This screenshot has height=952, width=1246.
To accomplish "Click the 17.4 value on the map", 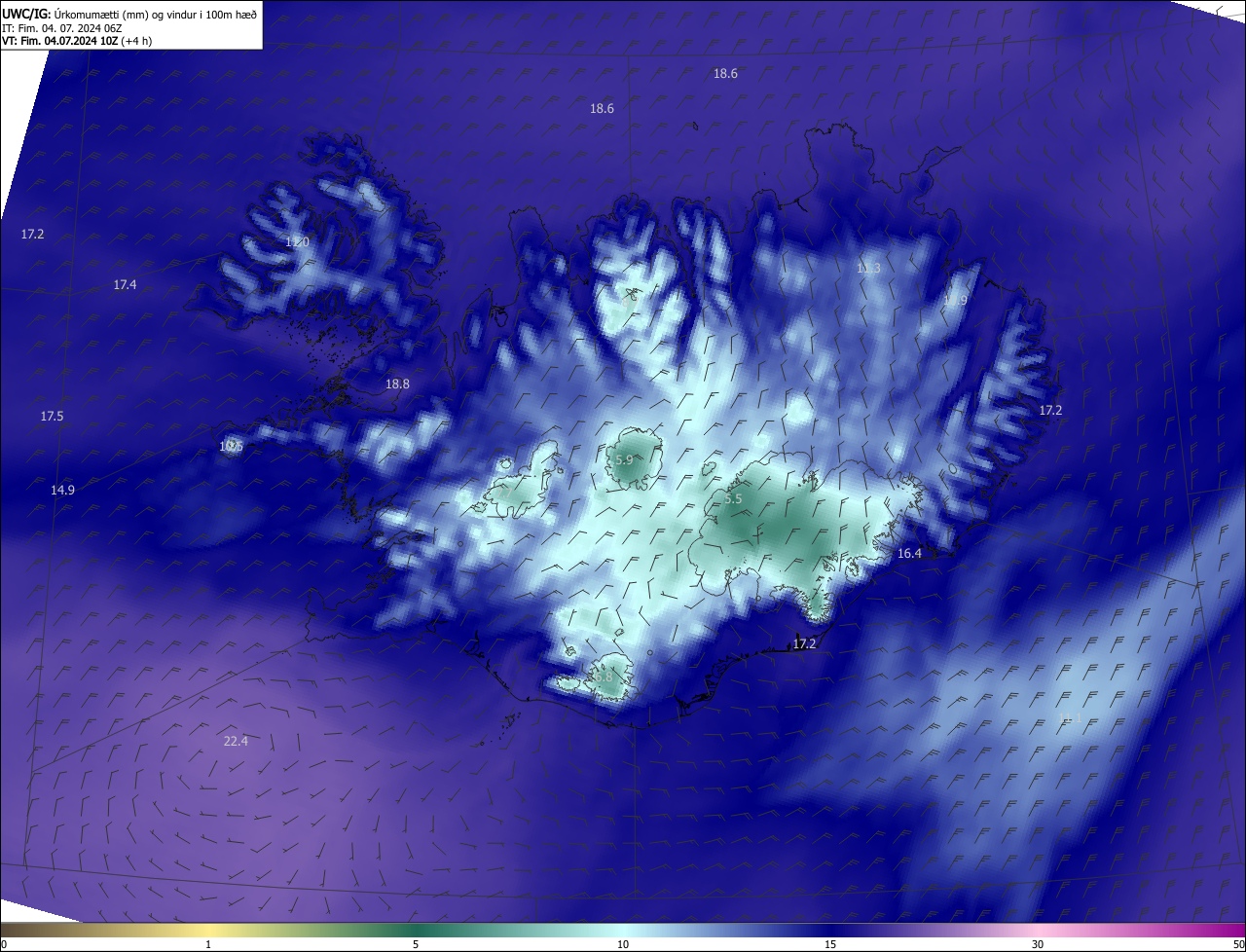I will (x=125, y=285).
